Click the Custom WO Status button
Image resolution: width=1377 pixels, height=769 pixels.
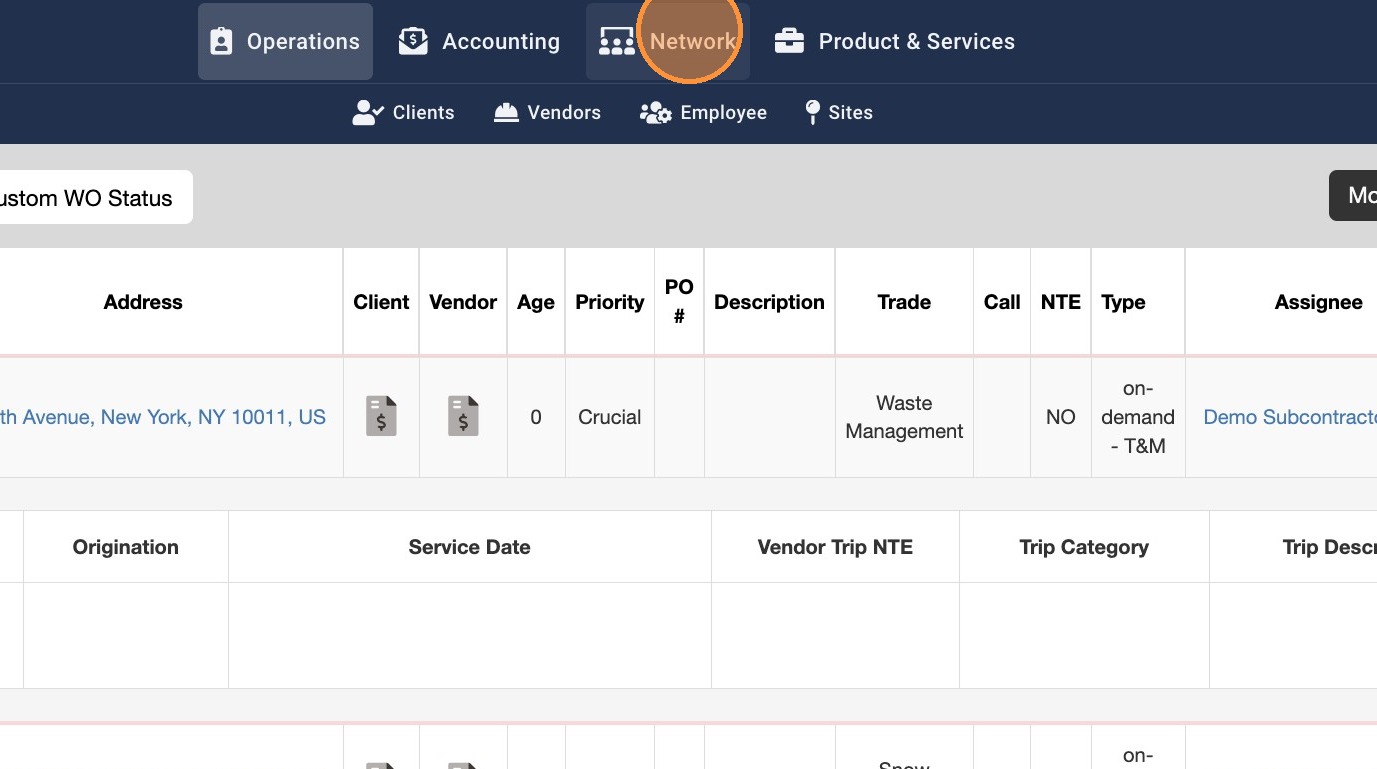point(90,198)
